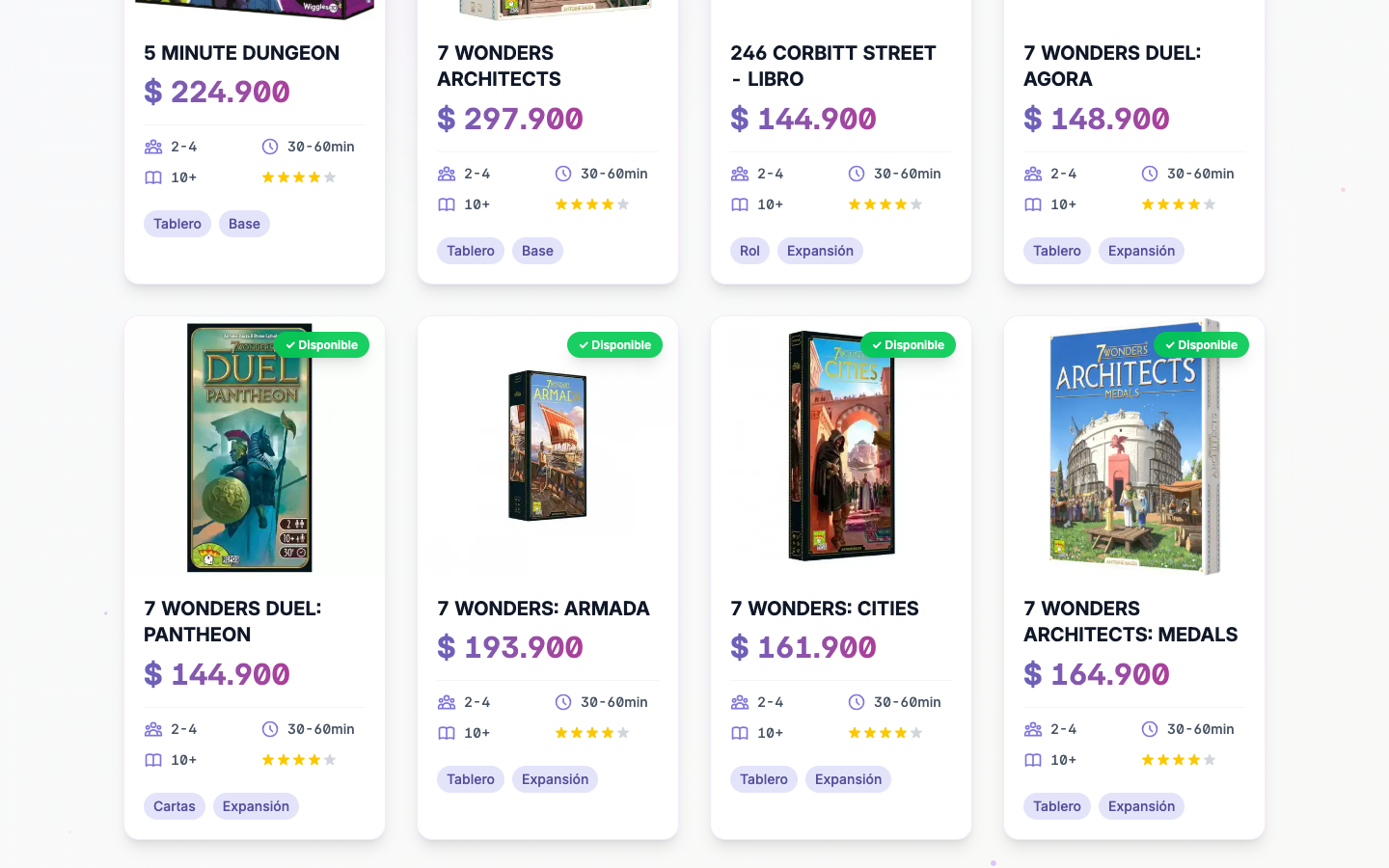Click the checkmark inside the Disponible badge on ARMADA
This screenshot has width=1389, height=868.
click(x=583, y=344)
